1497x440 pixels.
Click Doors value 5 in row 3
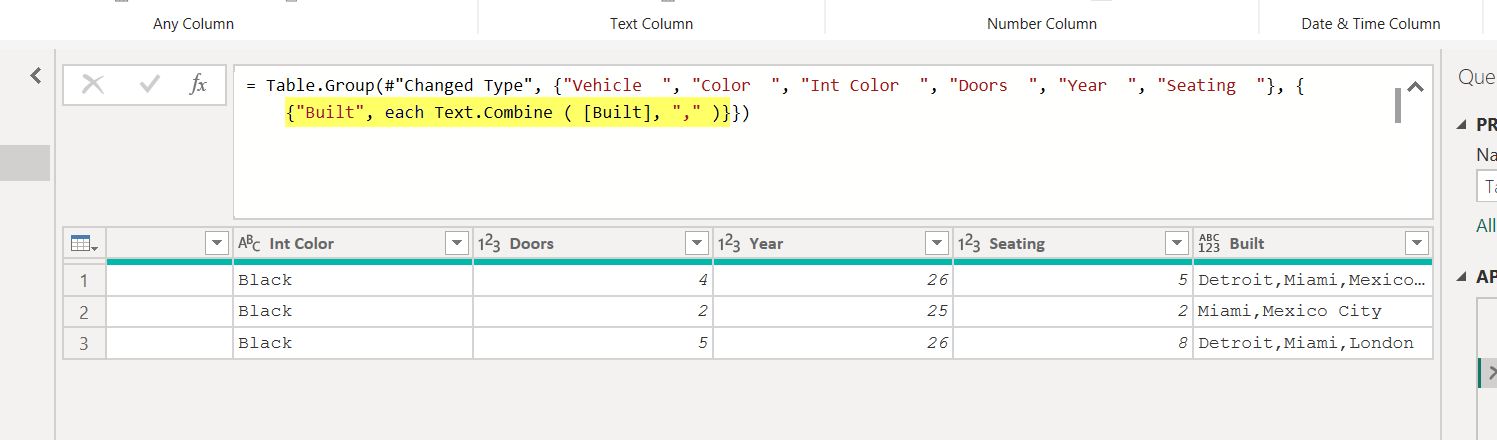593,343
